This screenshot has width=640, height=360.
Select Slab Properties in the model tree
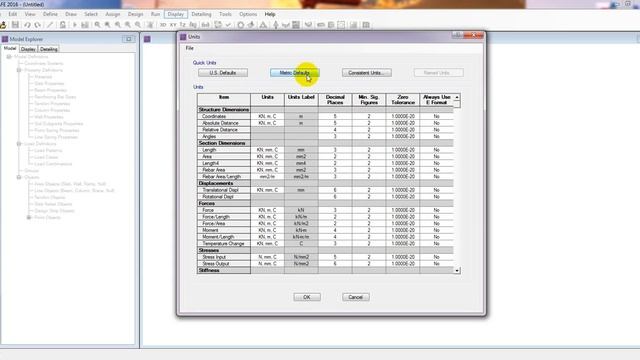pos(49,83)
